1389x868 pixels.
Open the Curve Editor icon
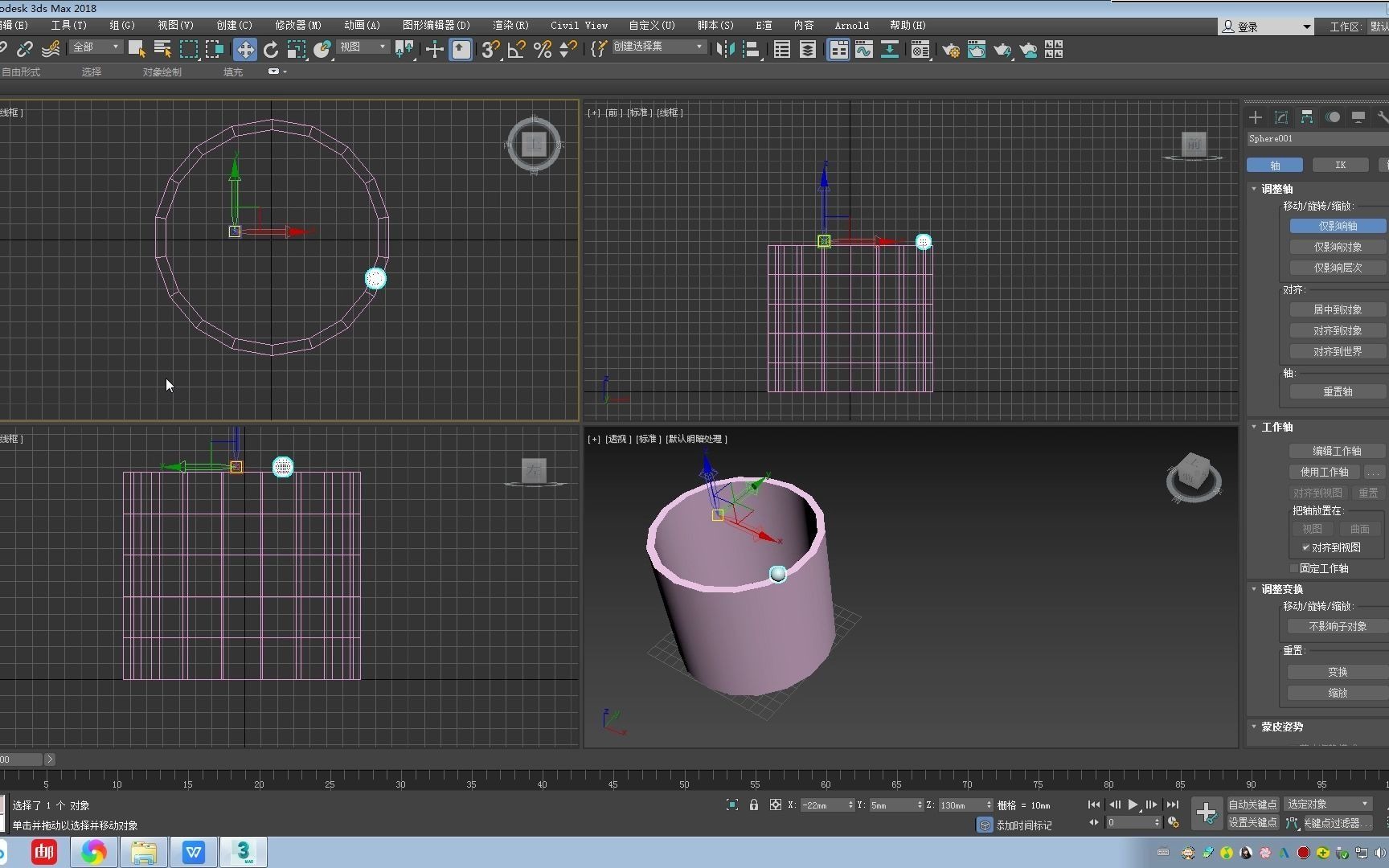863,49
